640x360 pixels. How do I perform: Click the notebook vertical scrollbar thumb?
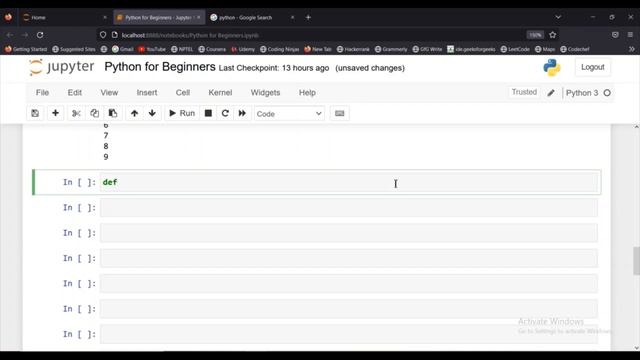(x=636, y=261)
